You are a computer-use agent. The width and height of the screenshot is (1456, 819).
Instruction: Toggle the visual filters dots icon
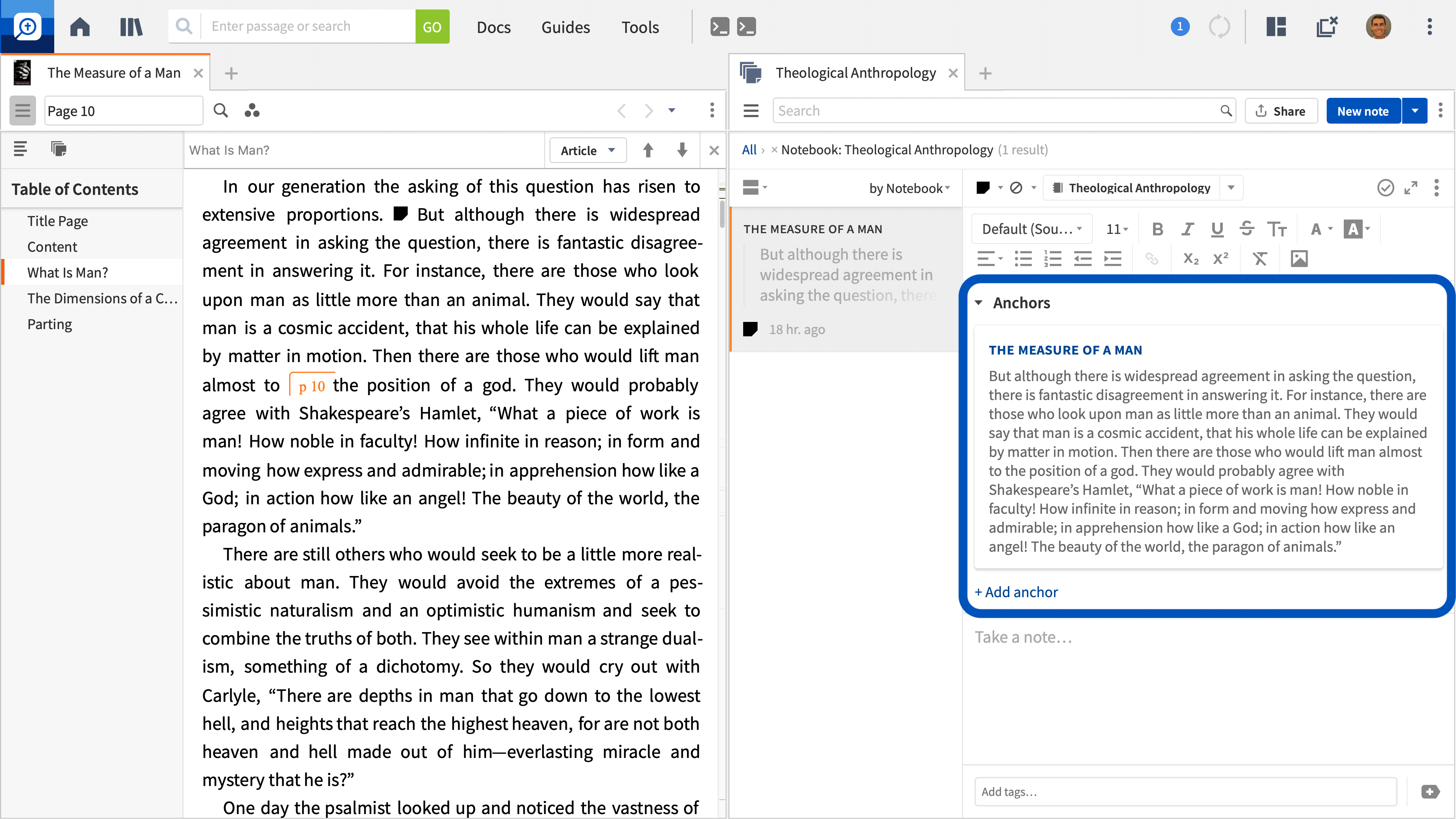tap(251, 110)
